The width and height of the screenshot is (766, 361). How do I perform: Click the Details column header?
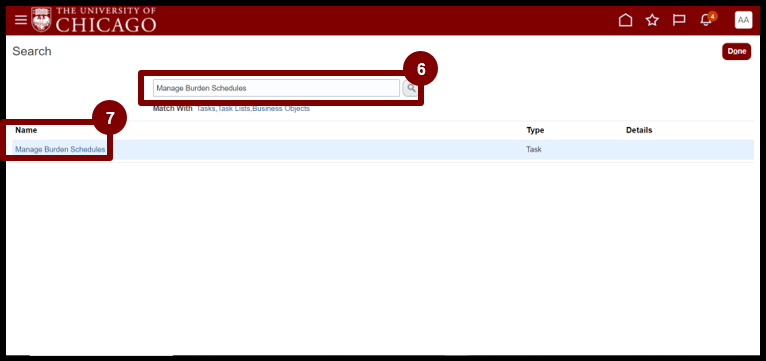(639, 130)
